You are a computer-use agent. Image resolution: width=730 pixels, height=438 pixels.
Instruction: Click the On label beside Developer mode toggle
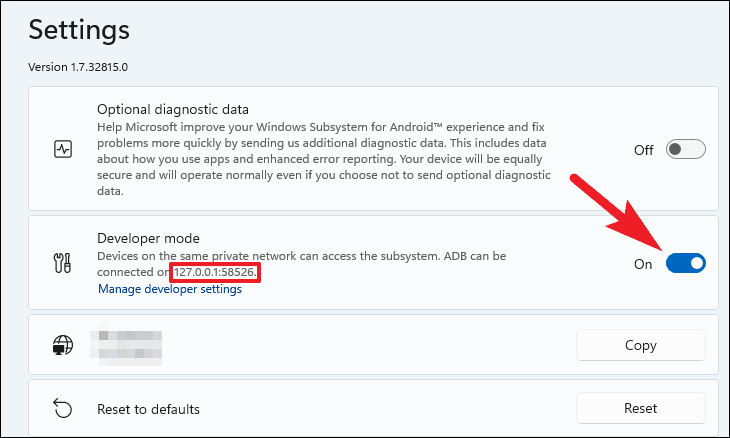click(643, 264)
